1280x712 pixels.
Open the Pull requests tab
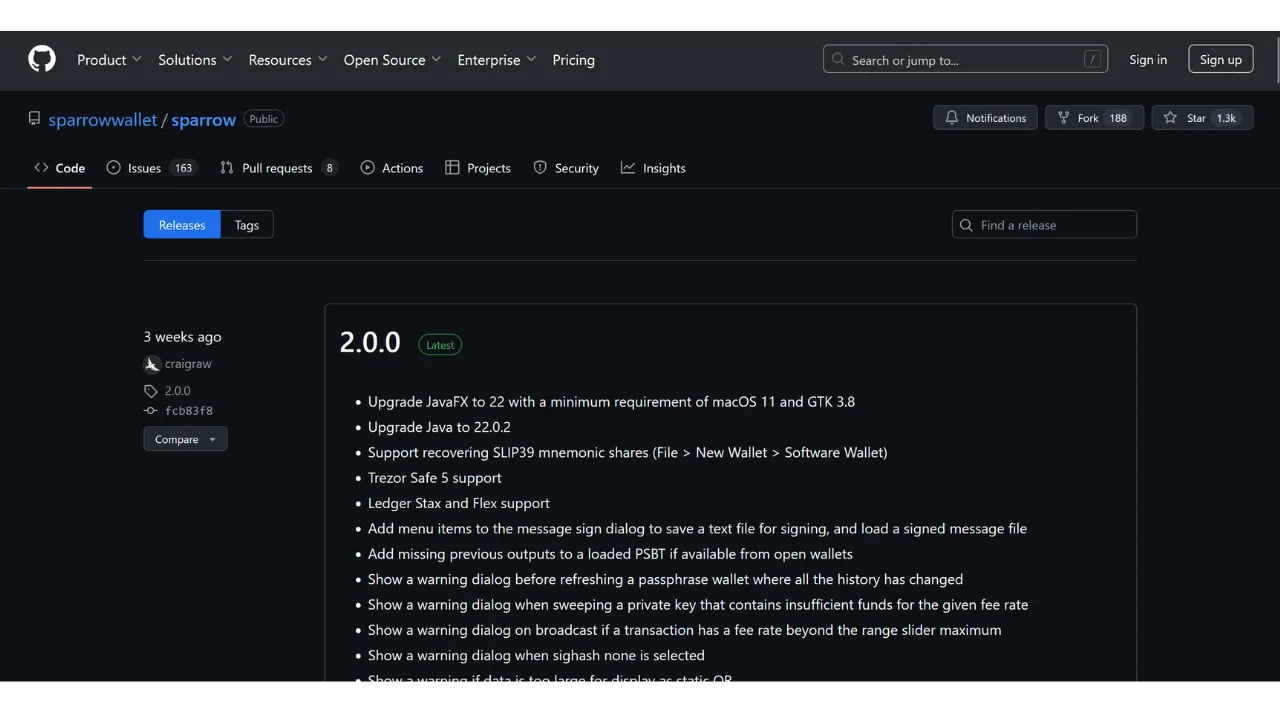click(278, 168)
